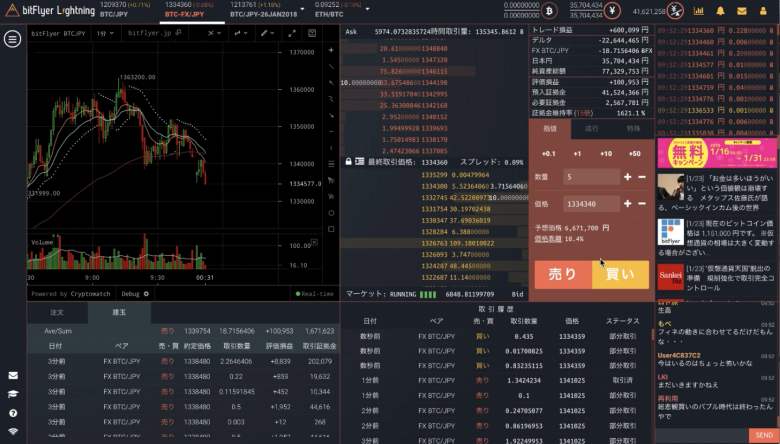The image size is (780, 444).
Task: Toggle the order book lock icon
Action: (348, 162)
